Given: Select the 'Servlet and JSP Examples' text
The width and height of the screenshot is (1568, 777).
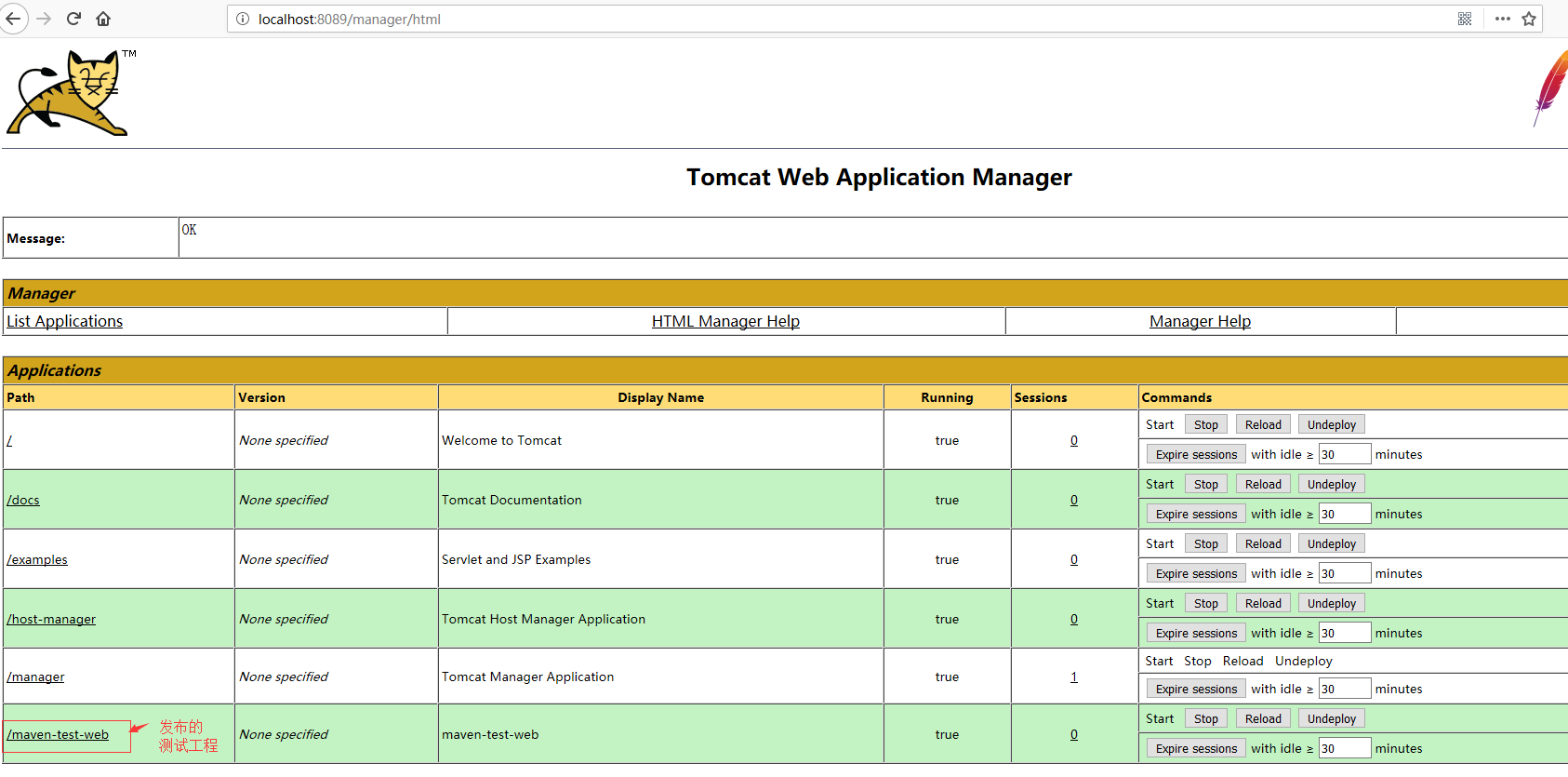Looking at the screenshot, I should click(x=516, y=559).
